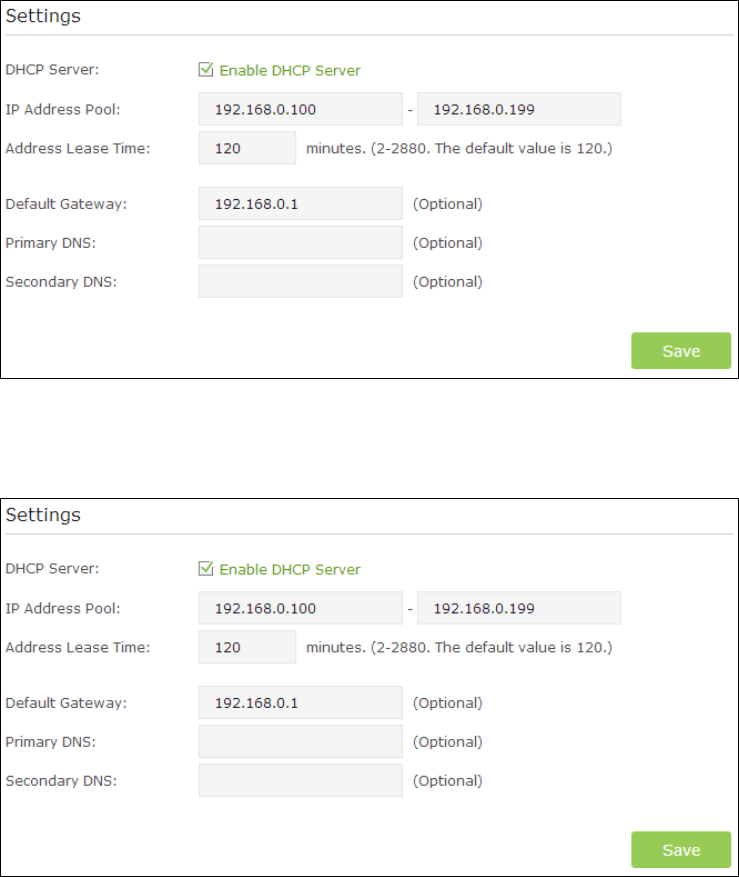Click the Settings heading in bottom panel
The height and width of the screenshot is (877, 739).
click(x=43, y=515)
